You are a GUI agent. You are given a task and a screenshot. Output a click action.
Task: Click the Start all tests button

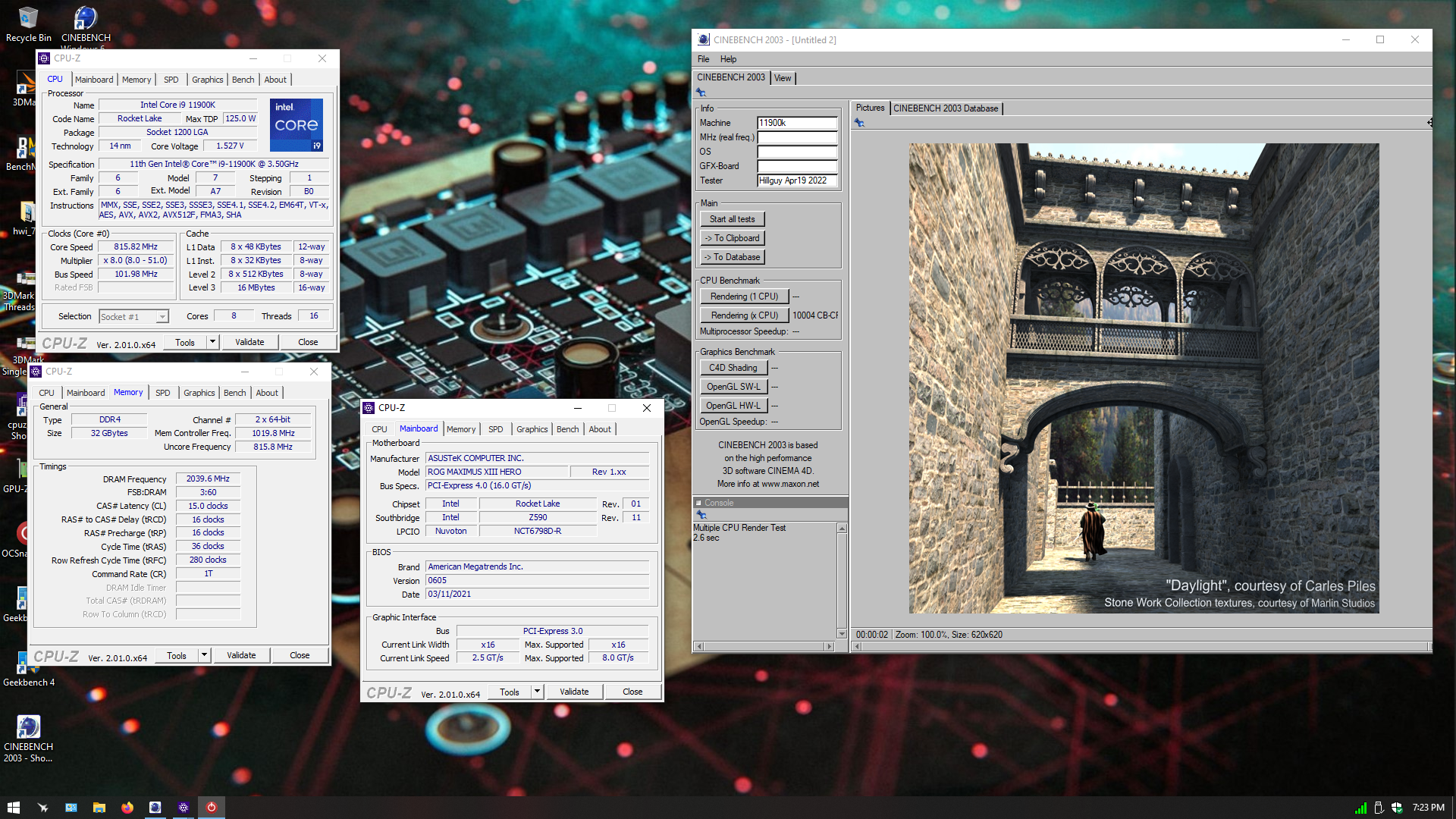733,219
